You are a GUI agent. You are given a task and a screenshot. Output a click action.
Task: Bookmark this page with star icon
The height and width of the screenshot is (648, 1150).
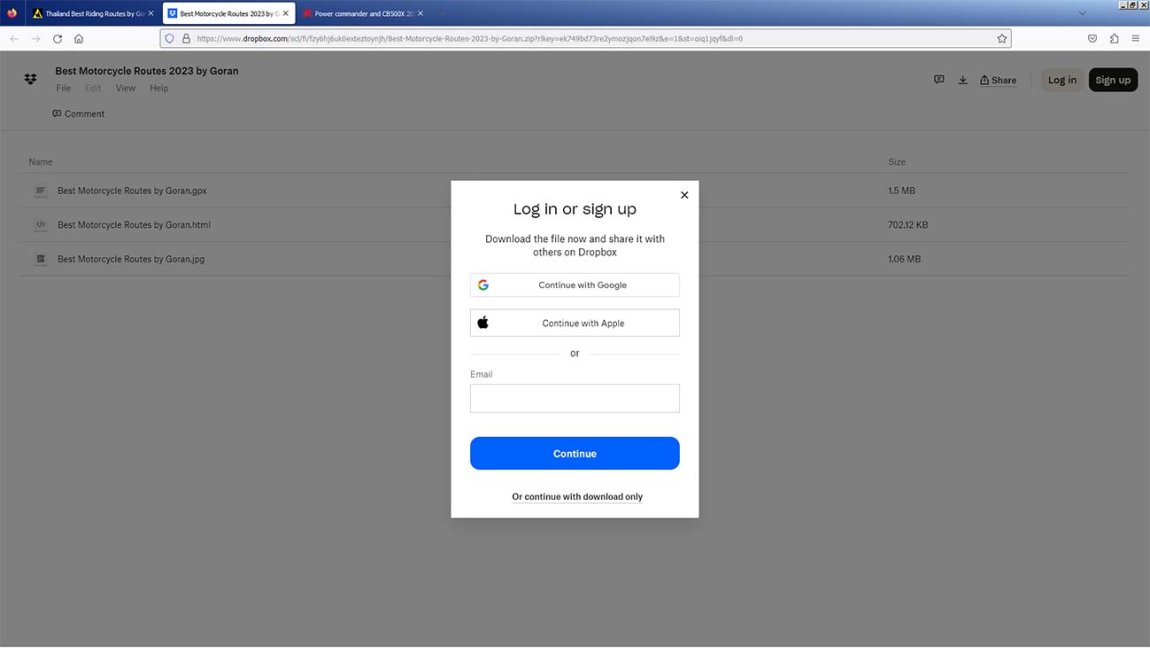(1001, 39)
